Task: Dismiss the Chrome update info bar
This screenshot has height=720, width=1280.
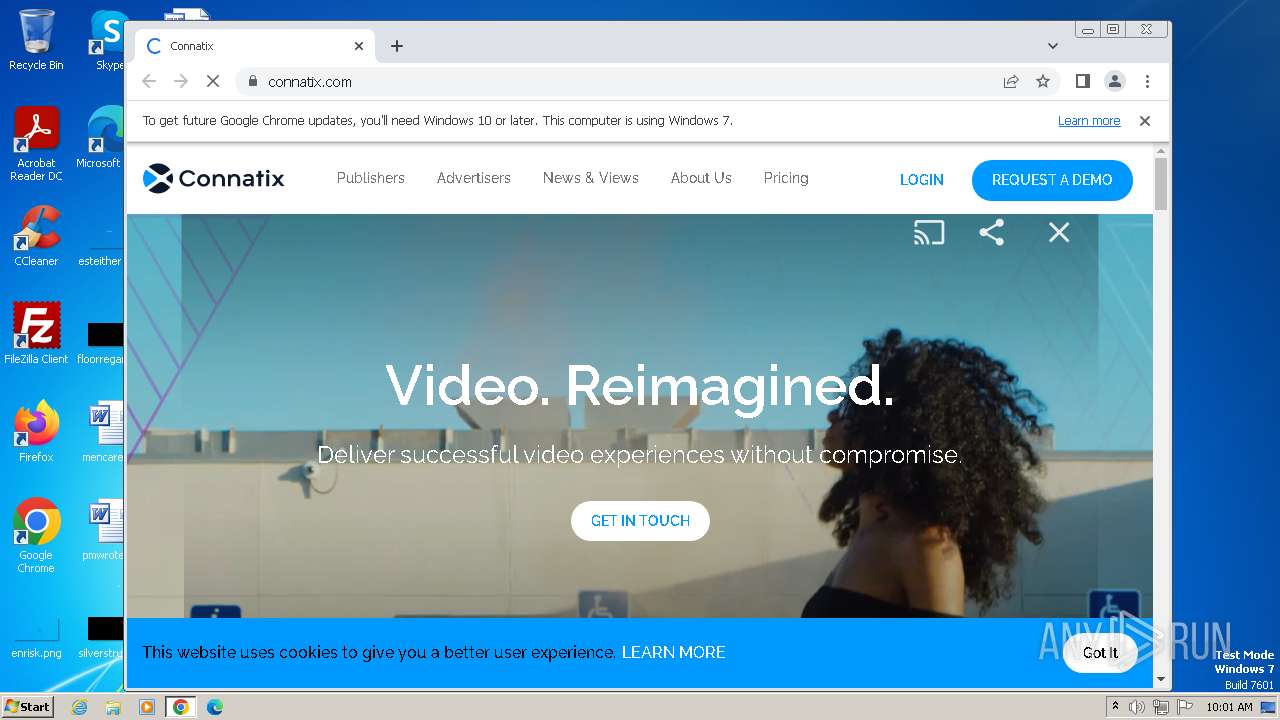Action: click(x=1145, y=121)
